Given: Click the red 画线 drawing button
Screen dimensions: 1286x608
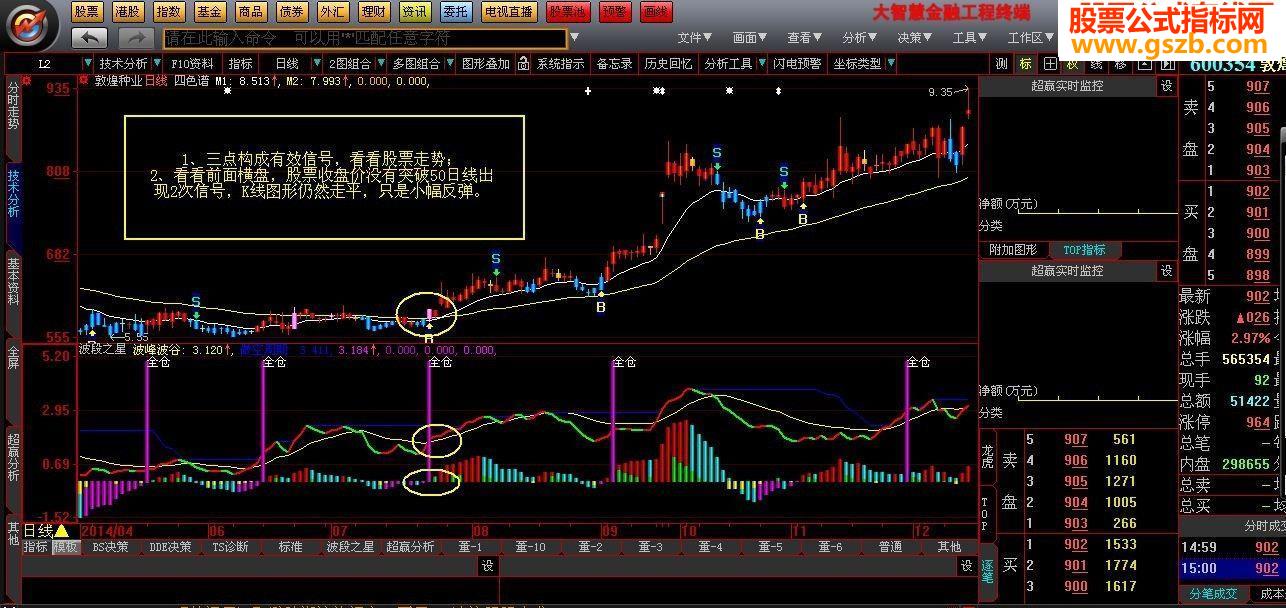Looking at the screenshot, I should point(655,12).
